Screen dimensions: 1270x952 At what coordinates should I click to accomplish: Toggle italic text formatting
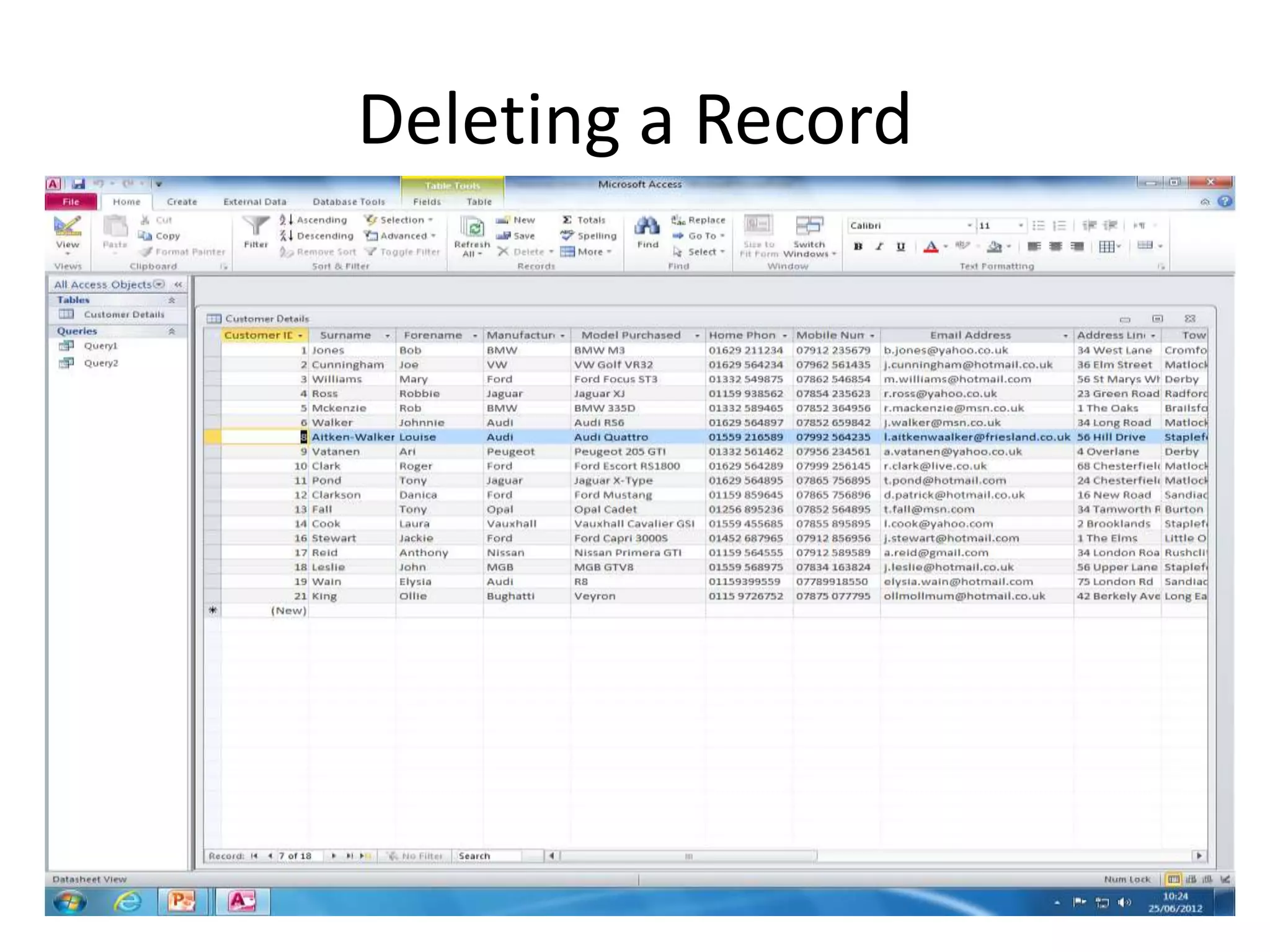[879, 247]
